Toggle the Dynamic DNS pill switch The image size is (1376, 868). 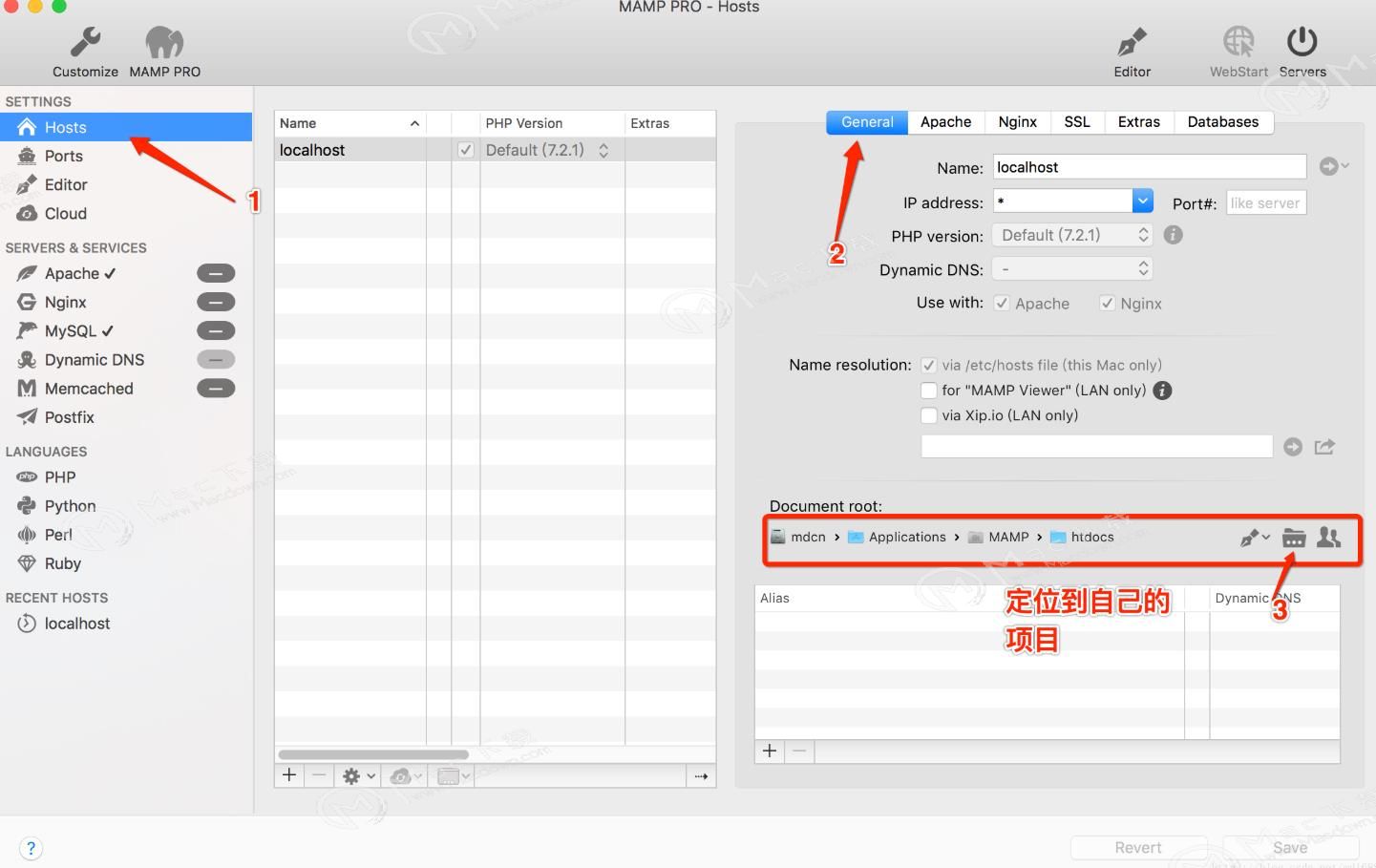click(216, 359)
